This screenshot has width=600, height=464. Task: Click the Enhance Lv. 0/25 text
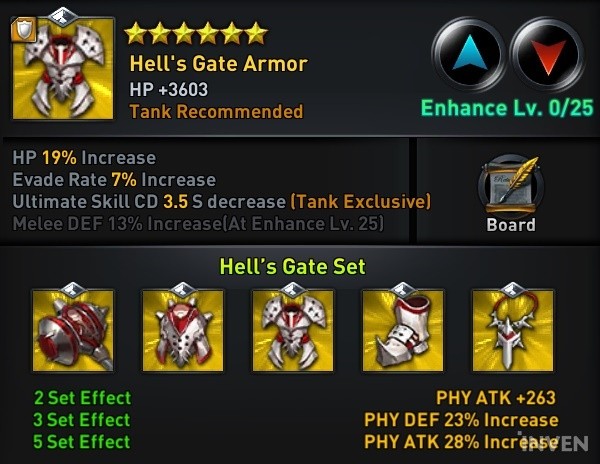(x=507, y=108)
